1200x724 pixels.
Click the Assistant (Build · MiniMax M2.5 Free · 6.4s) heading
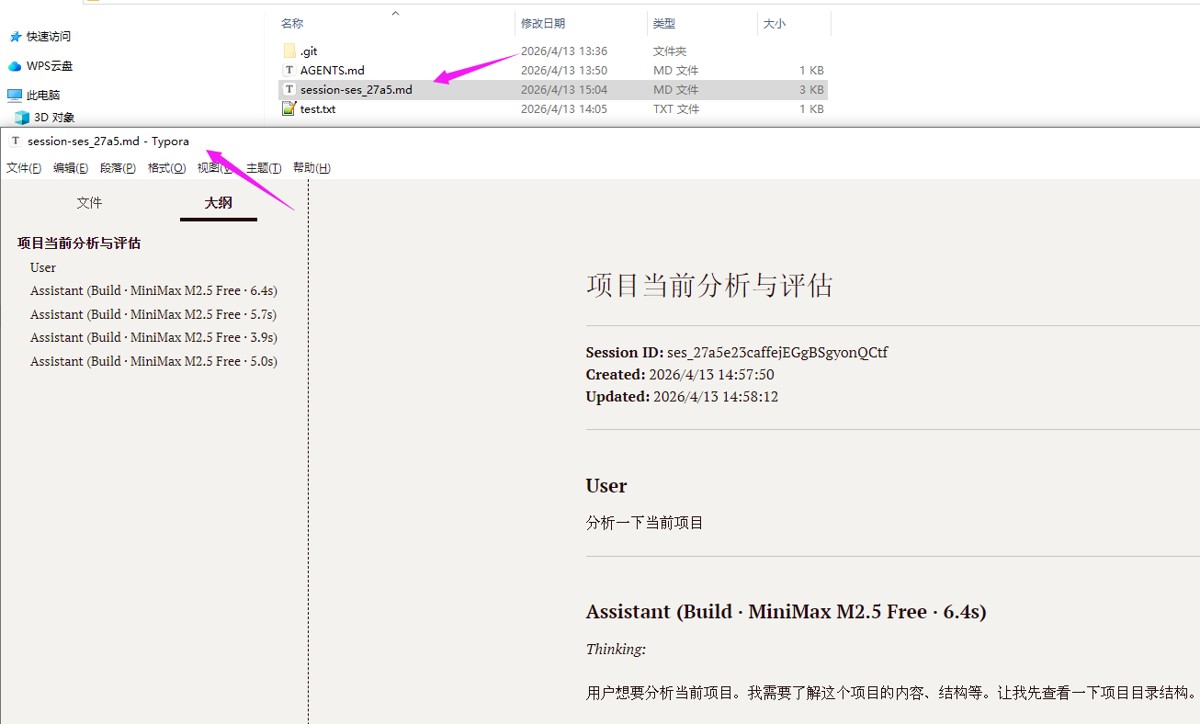point(786,611)
